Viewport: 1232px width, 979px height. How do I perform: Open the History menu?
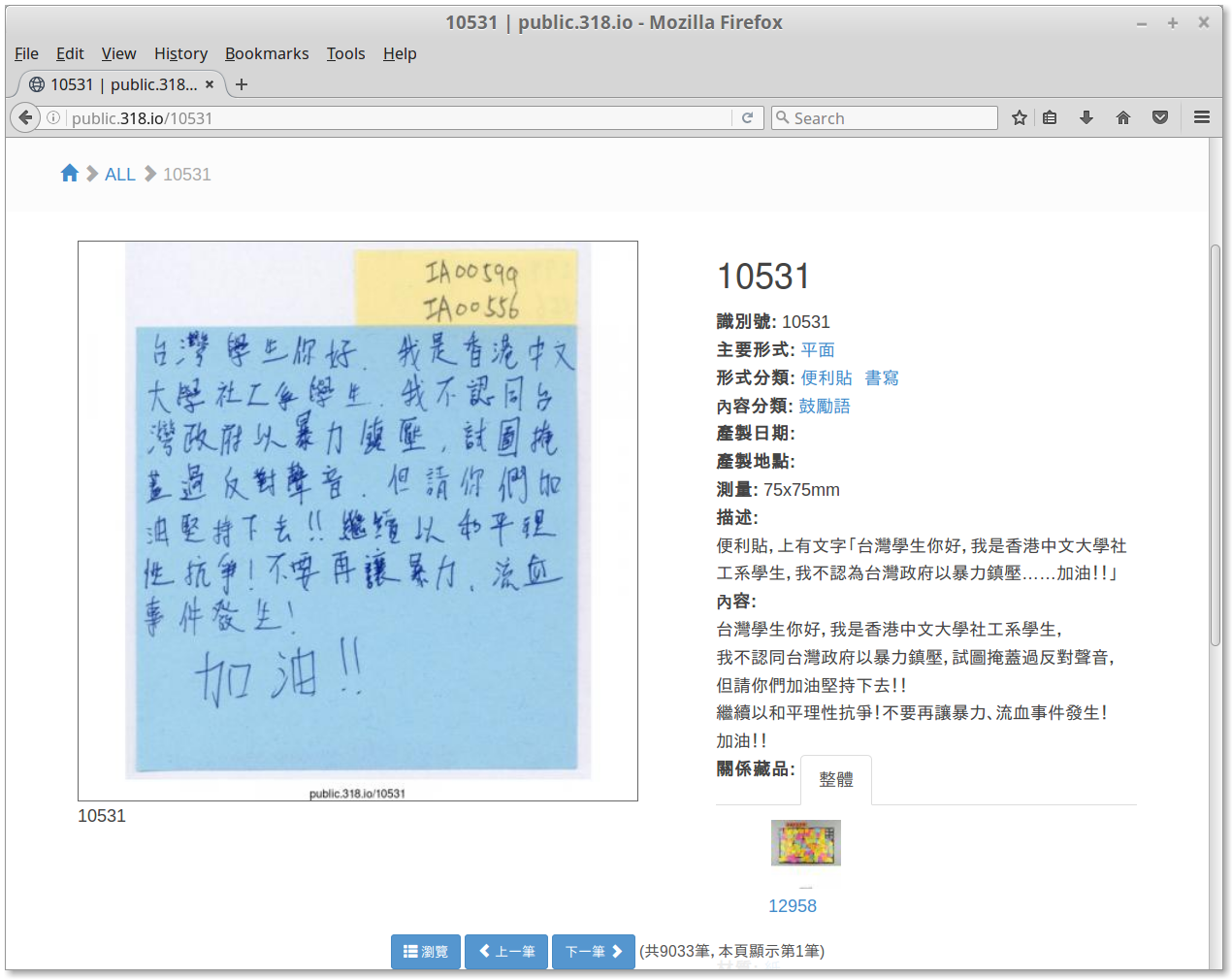pos(180,53)
